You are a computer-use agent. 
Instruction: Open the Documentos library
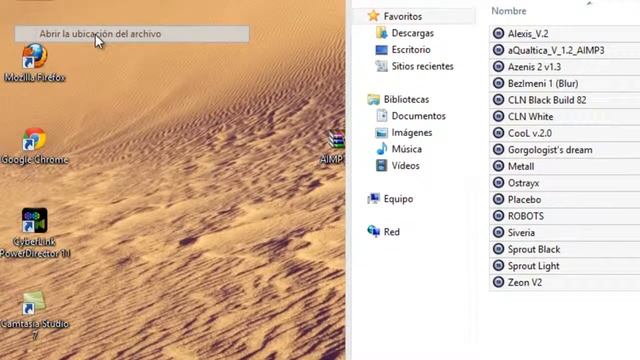pos(418,116)
